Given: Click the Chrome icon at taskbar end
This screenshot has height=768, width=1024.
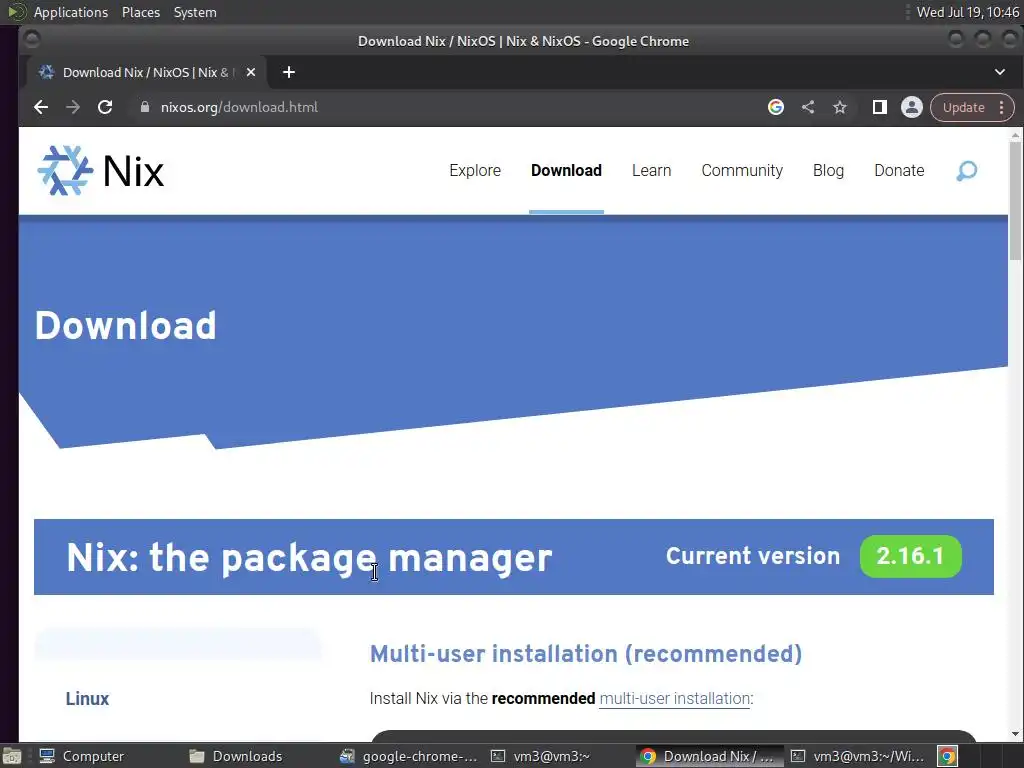Looking at the screenshot, I should [948, 756].
